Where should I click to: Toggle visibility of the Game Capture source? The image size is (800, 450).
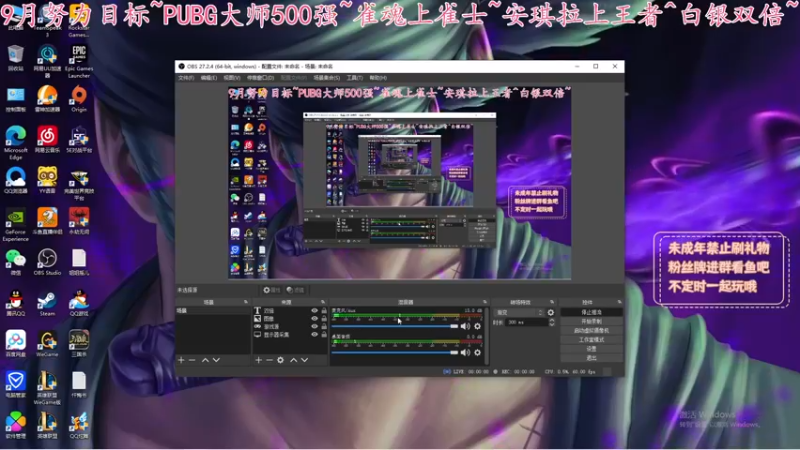(x=314, y=327)
